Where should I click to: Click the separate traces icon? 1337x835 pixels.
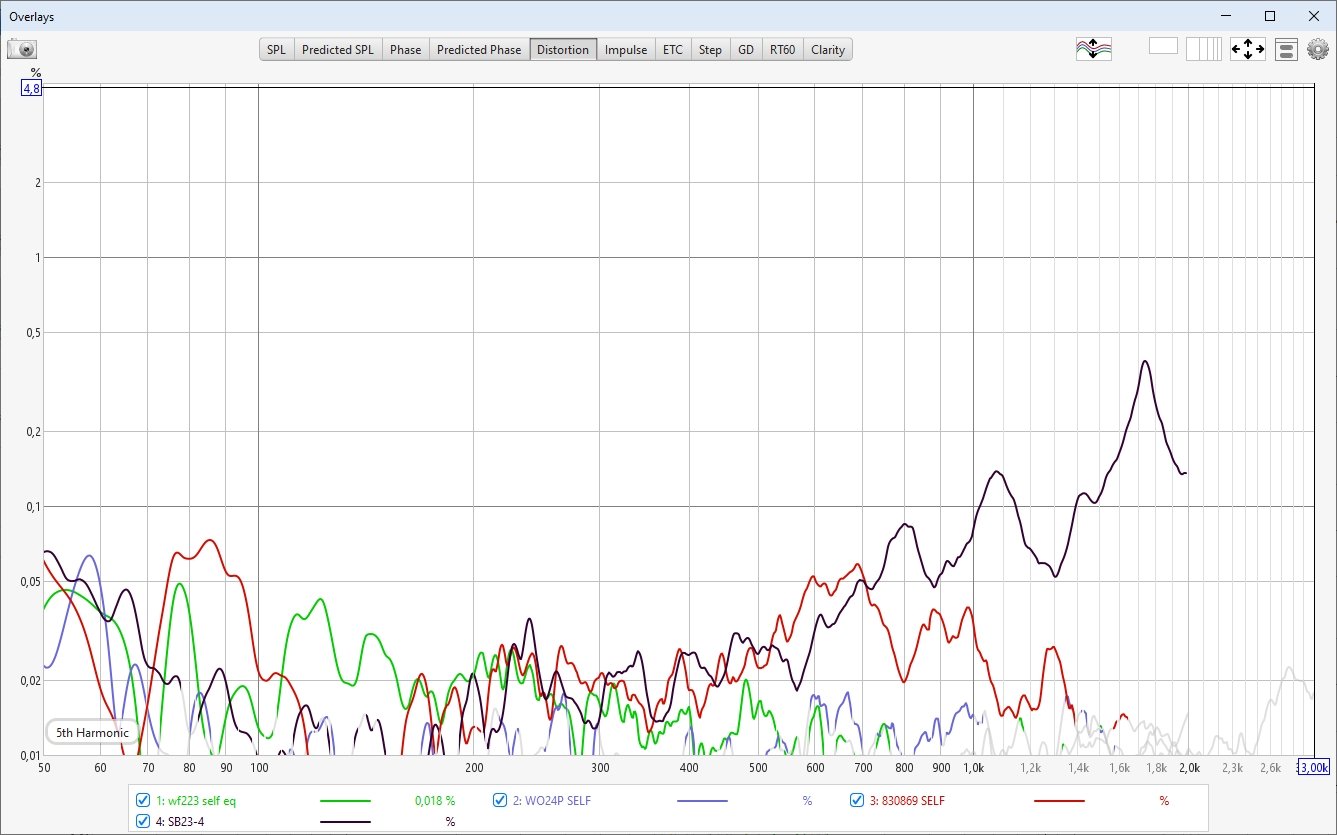(x=1093, y=49)
